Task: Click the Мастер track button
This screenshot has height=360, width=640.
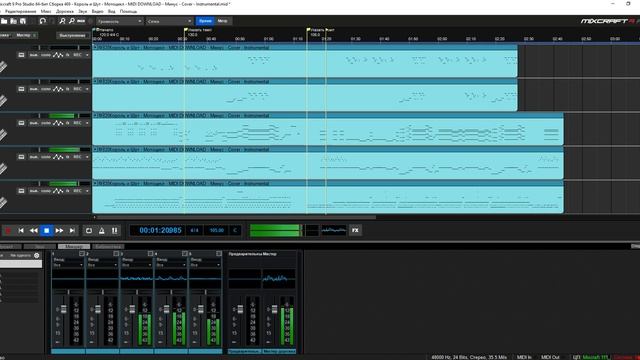Action: (24, 36)
